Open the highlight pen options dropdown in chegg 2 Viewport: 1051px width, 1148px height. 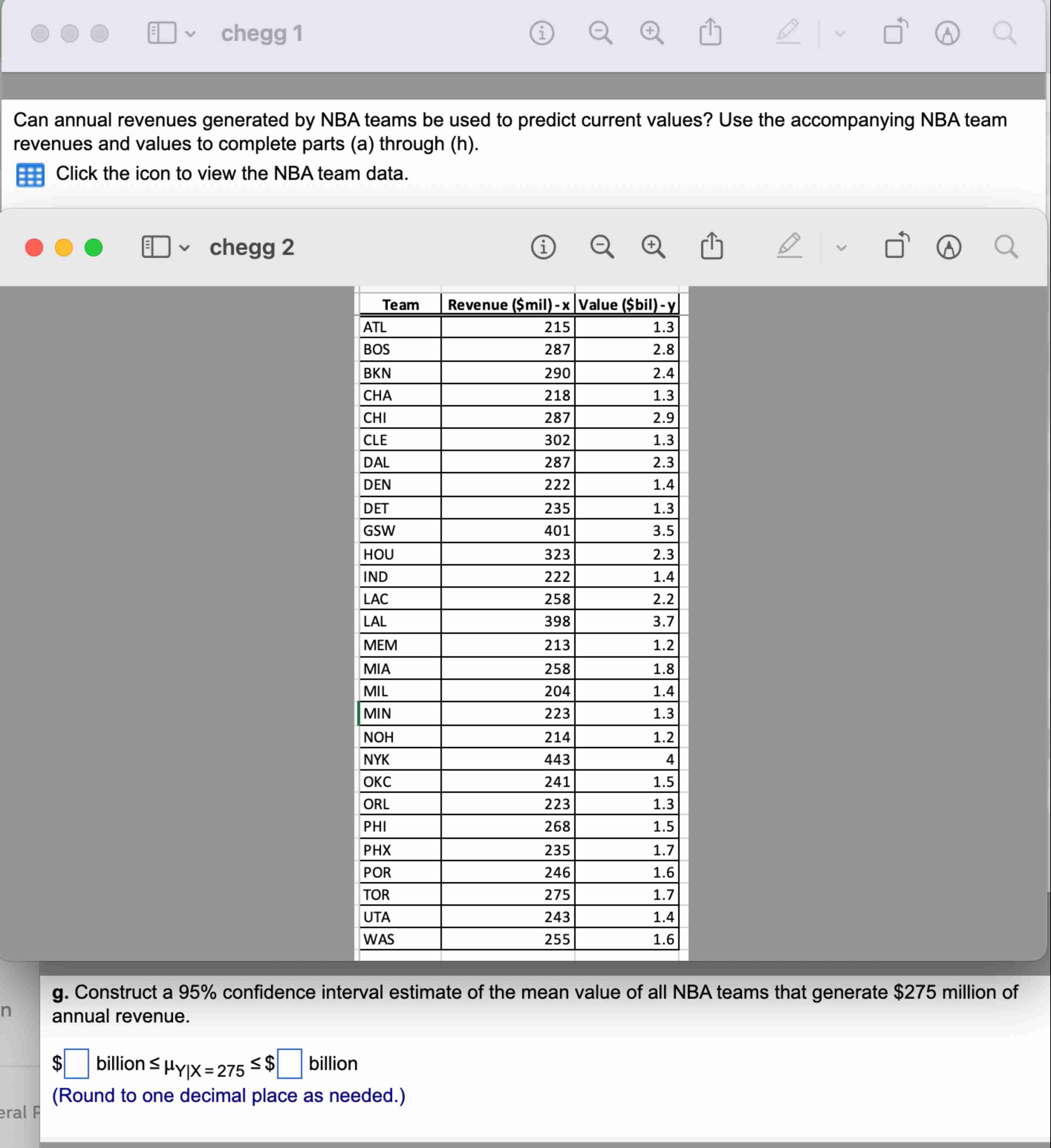[x=842, y=248]
